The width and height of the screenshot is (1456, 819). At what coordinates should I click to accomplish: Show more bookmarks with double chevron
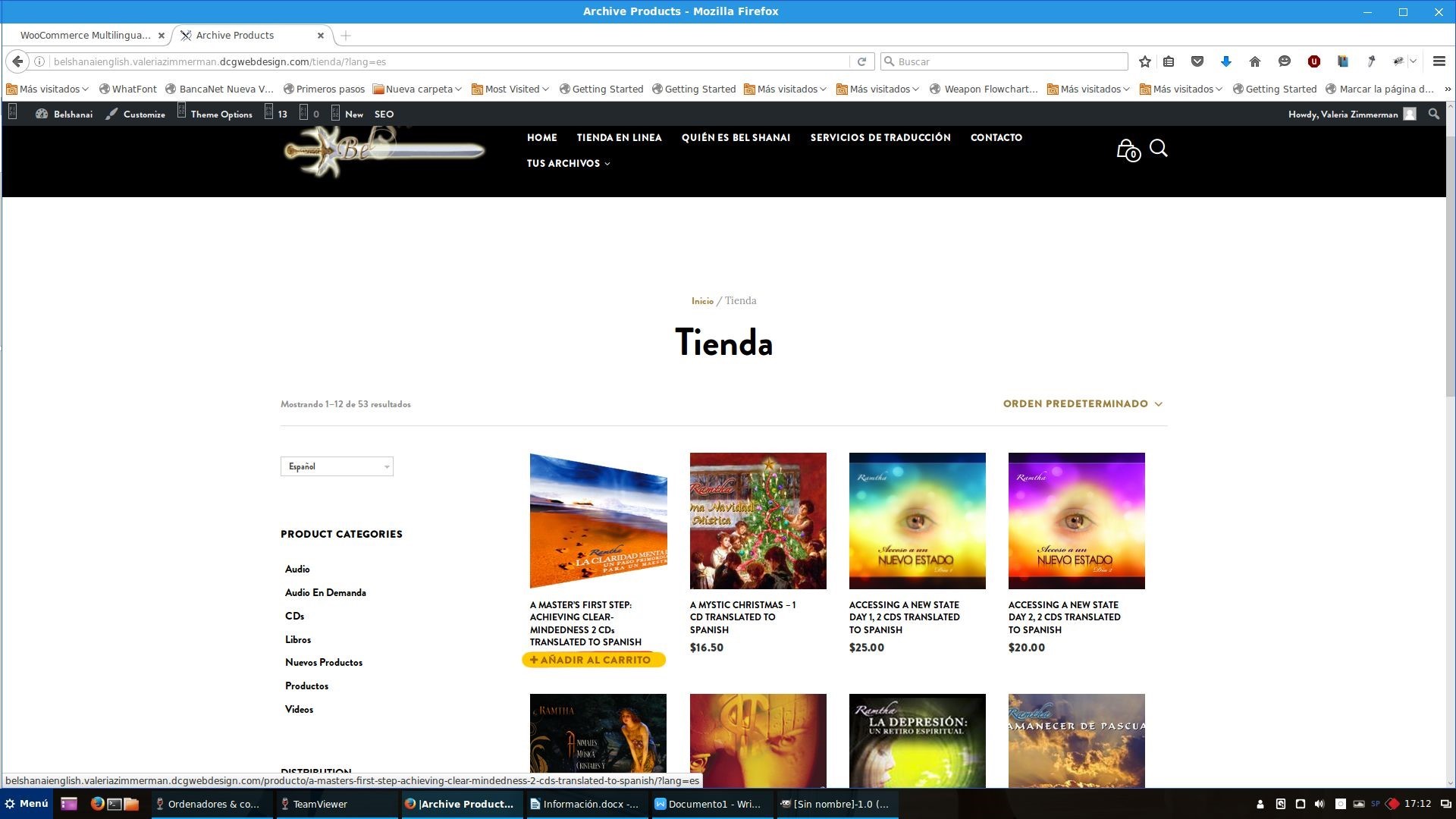click(1447, 89)
